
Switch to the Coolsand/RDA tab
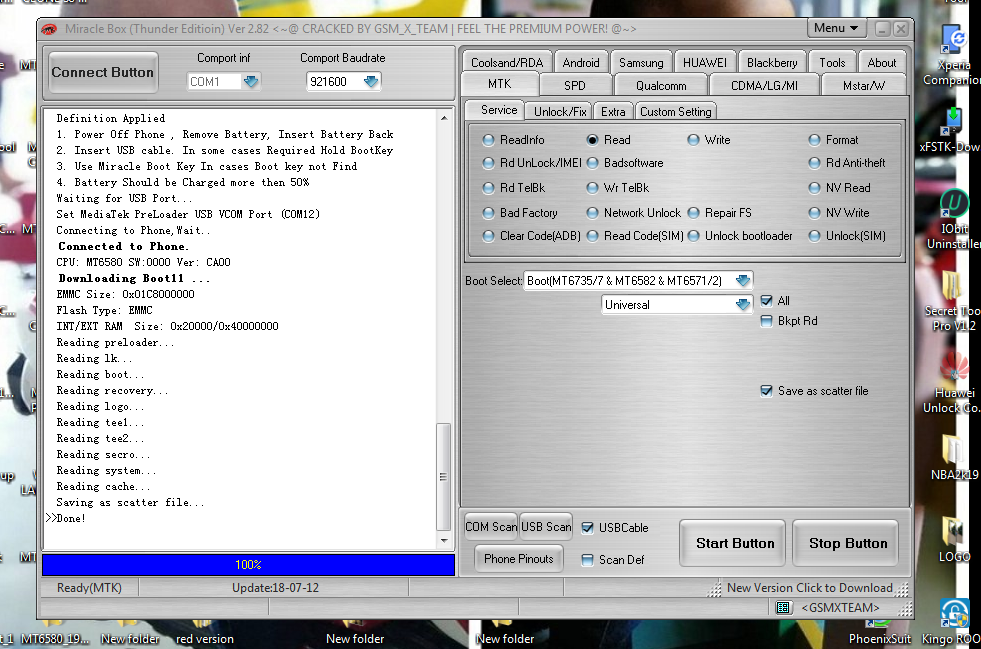(507, 63)
